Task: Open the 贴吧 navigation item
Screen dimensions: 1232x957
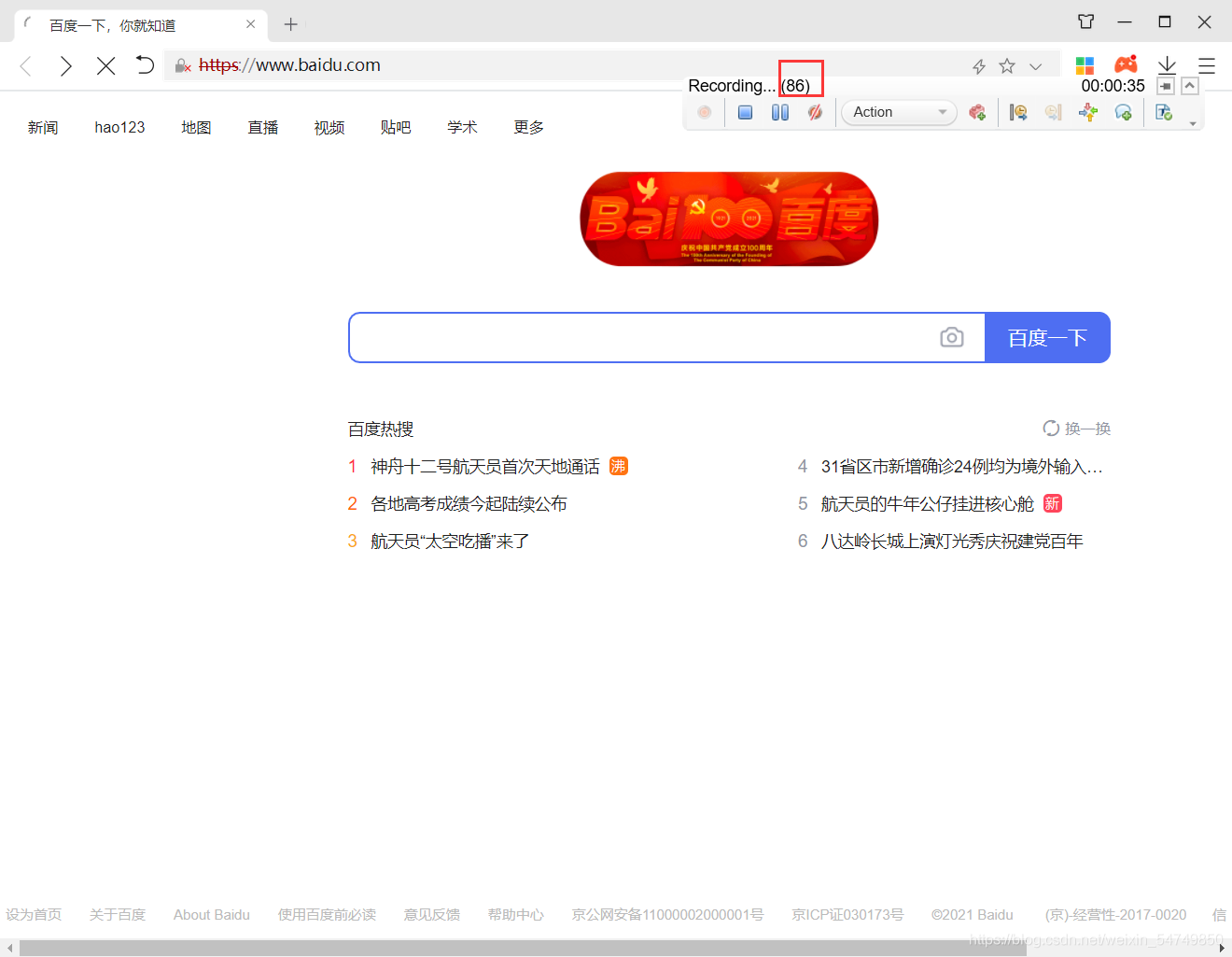Action: (396, 127)
